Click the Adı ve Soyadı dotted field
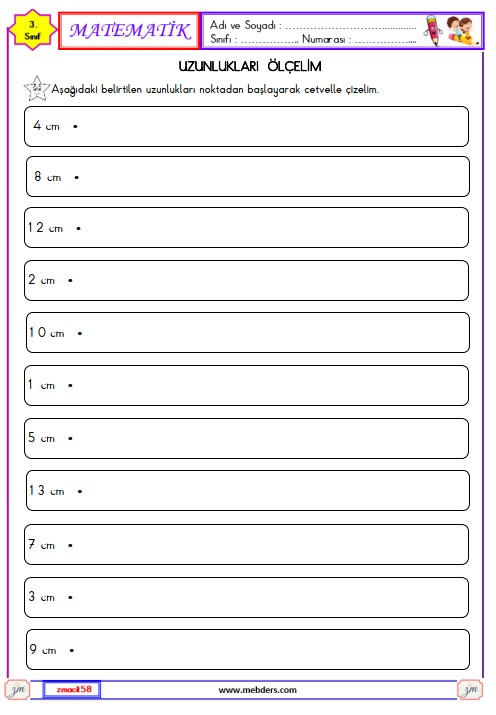Image resolution: width=496 pixels, height=715 pixels. coord(351,28)
